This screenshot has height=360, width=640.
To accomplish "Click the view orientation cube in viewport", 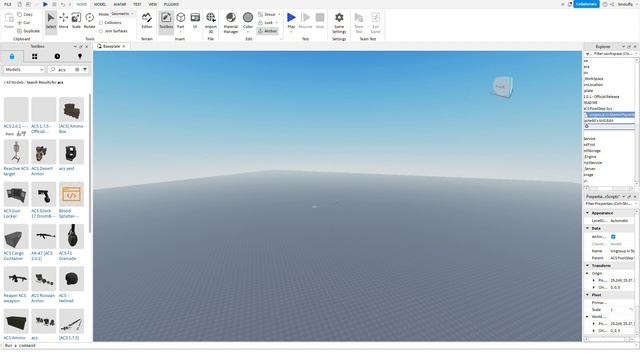I will point(502,87).
